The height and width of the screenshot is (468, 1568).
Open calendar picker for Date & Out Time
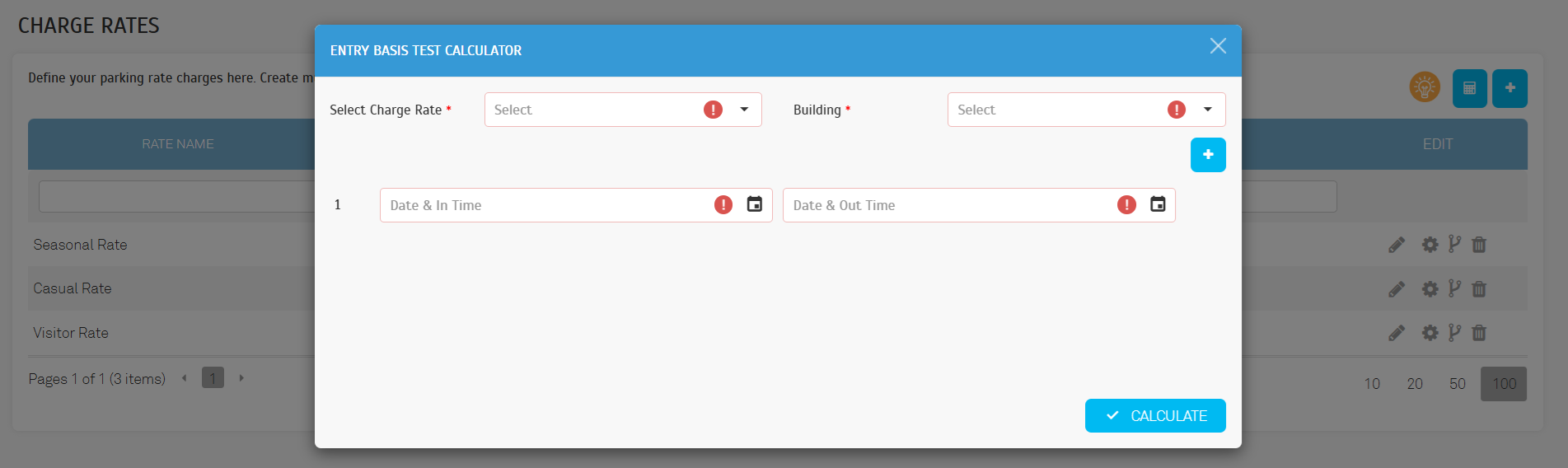[1158, 204]
